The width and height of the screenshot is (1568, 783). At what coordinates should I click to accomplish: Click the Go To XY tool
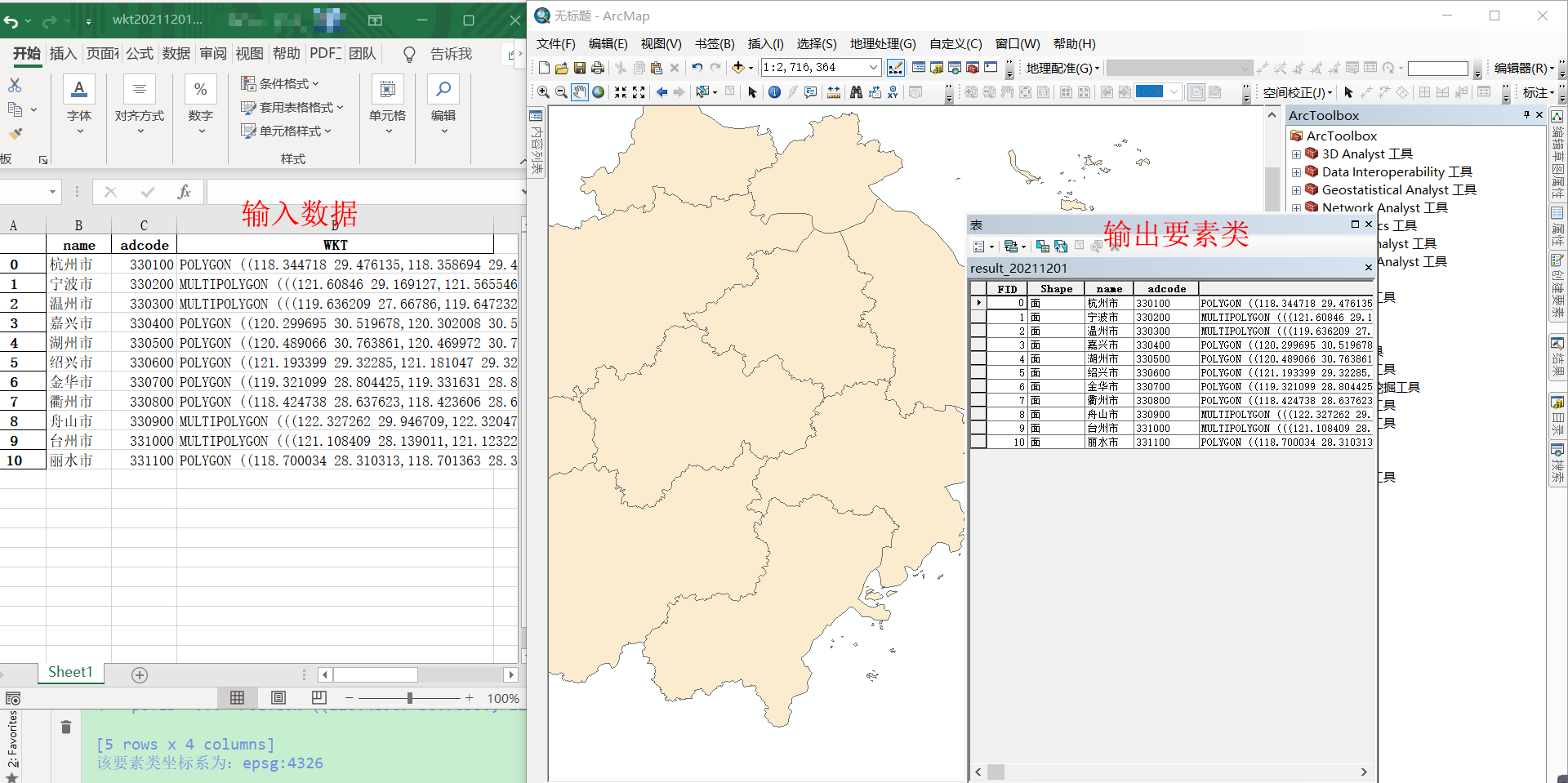pos(893,92)
